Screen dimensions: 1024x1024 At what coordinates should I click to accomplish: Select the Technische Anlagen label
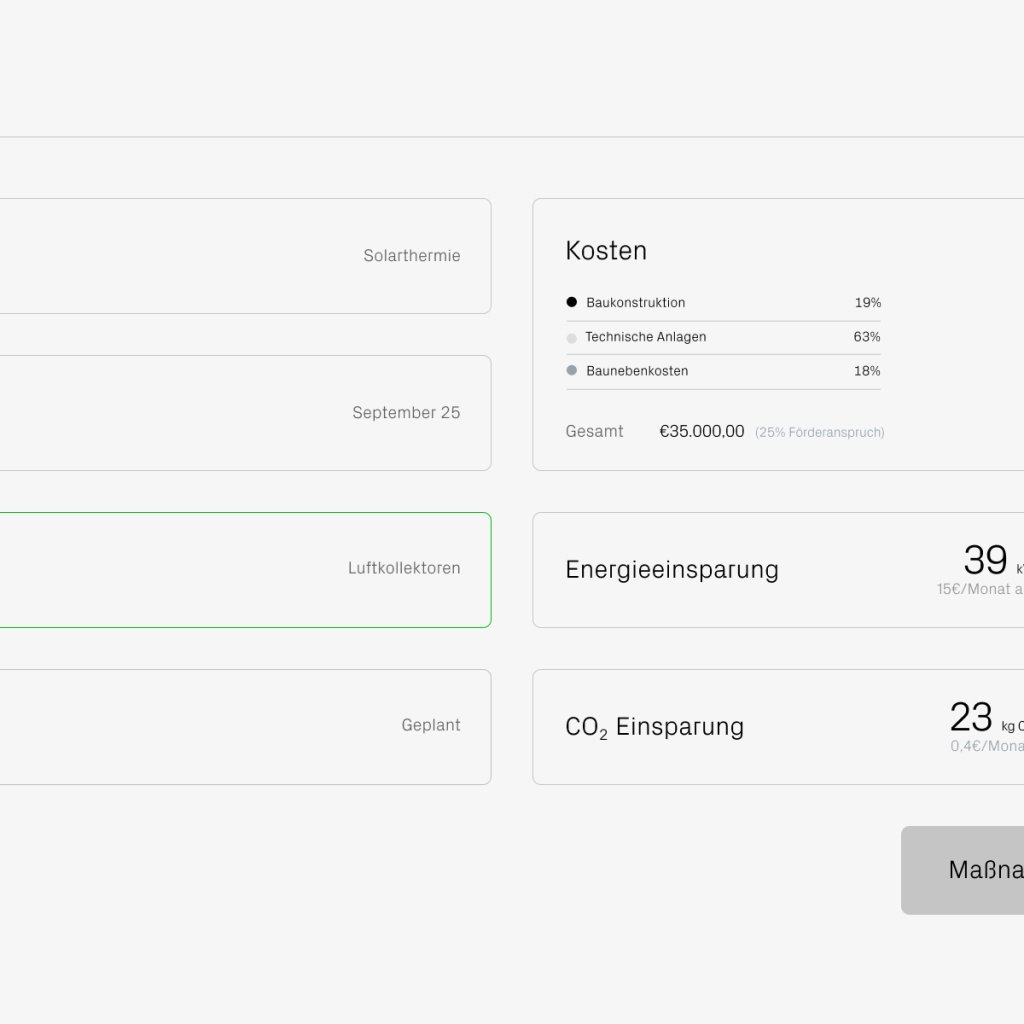tap(646, 337)
